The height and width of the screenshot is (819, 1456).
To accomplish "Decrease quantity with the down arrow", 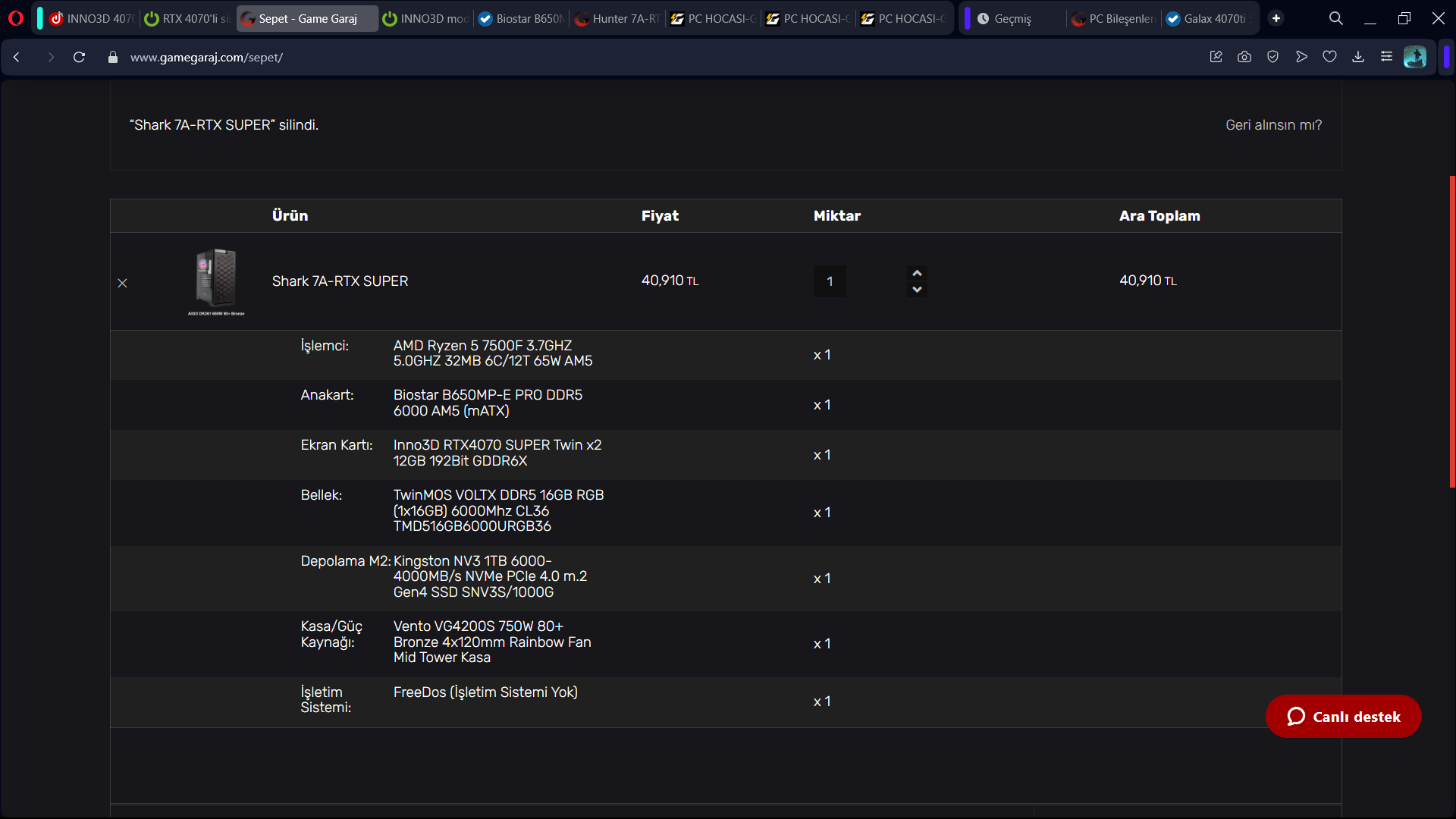I will tap(917, 290).
